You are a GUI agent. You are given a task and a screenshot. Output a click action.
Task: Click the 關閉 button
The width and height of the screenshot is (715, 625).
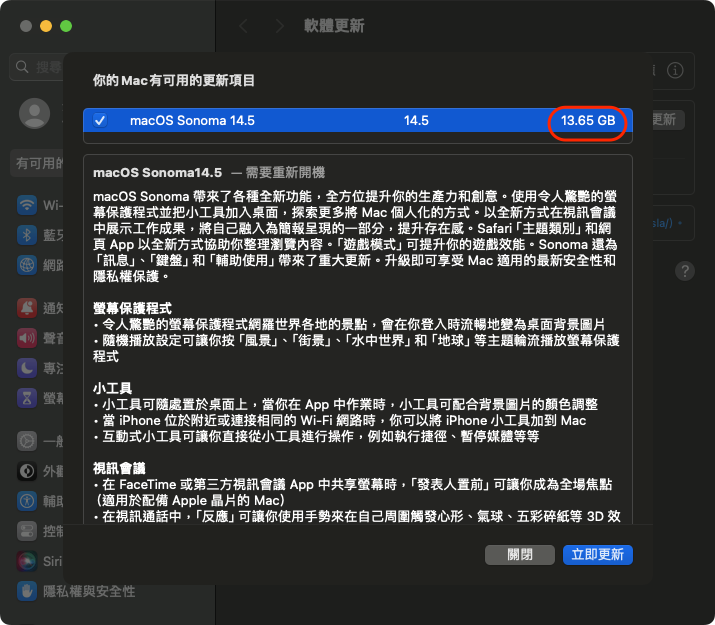click(x=520, y=555)
